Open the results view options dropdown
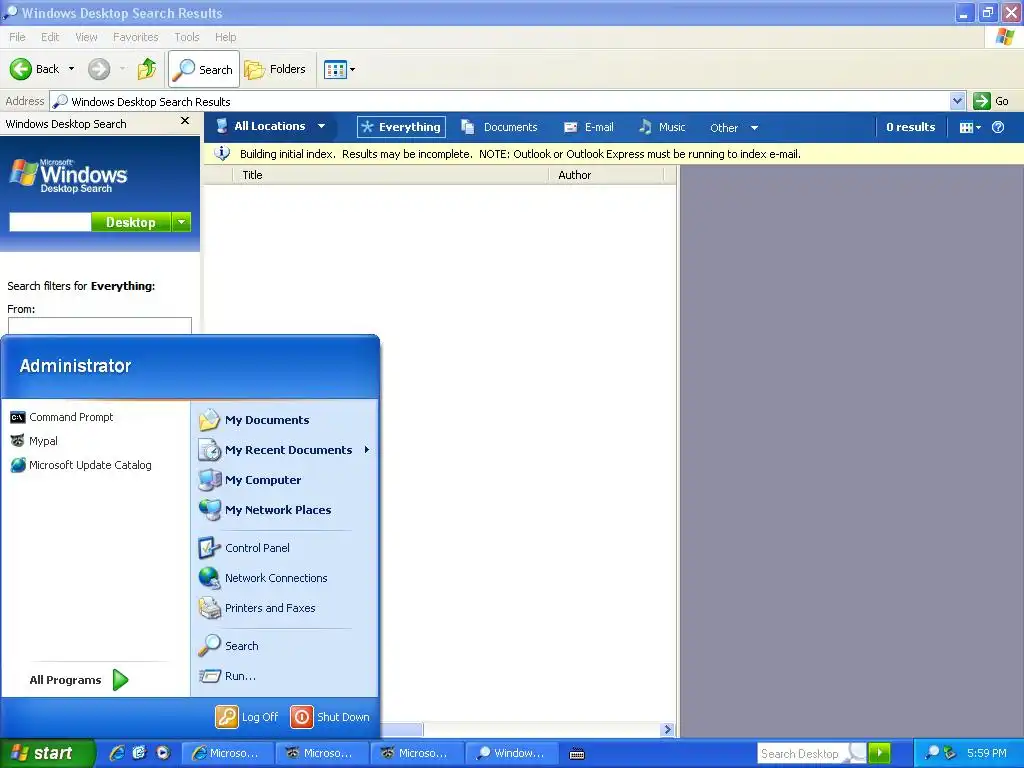Viewport: 1024px width, 768px height. pyautogui.click(x=970, y=127)
